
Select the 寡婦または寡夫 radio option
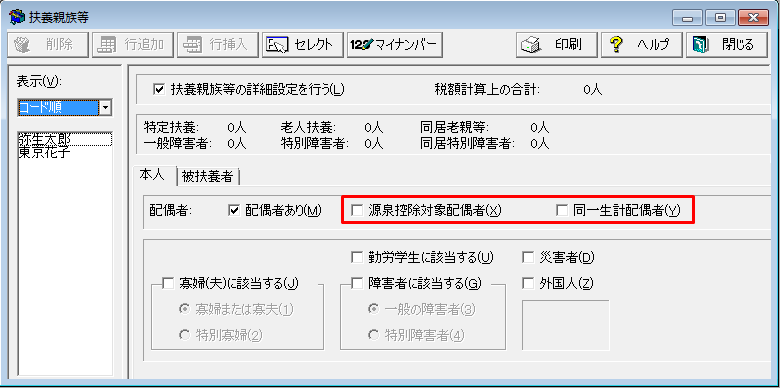coord(184,309)
